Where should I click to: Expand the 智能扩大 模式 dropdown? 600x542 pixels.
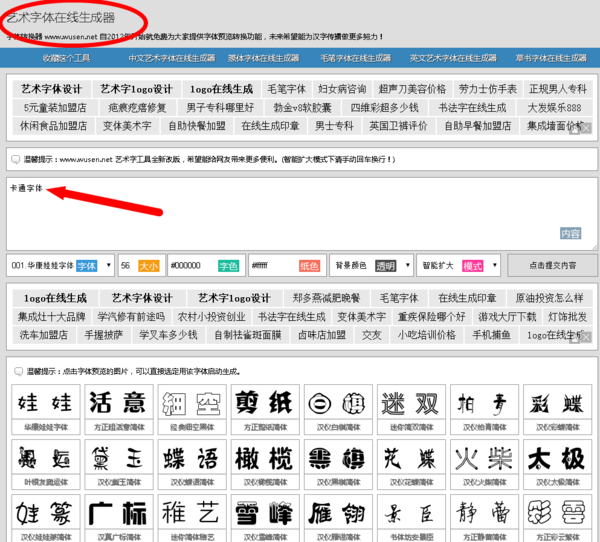[458, 265]
